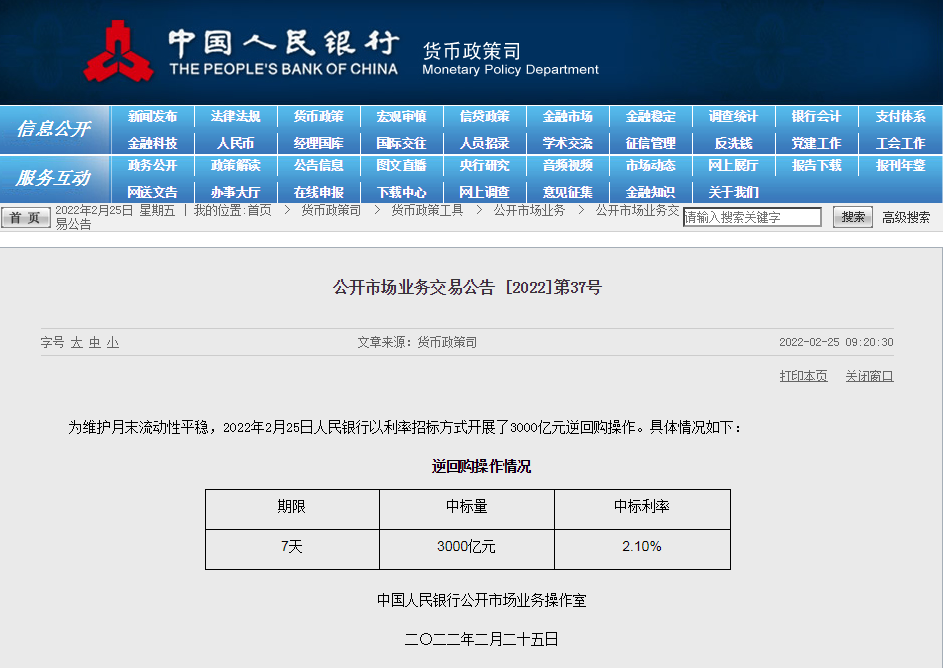Image resolution: width=943 pixels, height=668 pixels.
Task: Click 公开市场业务 breadcrumb link
Action: (529, 210)
